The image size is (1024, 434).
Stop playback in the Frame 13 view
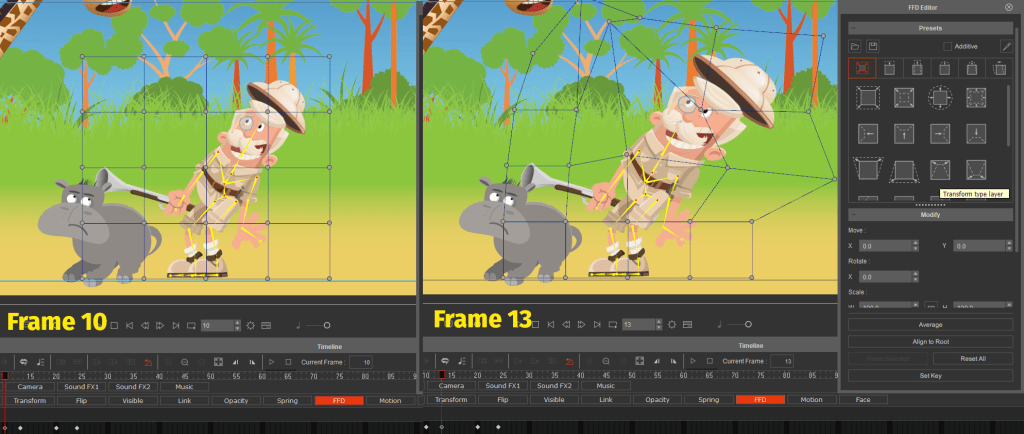click(x=535, y=324)
